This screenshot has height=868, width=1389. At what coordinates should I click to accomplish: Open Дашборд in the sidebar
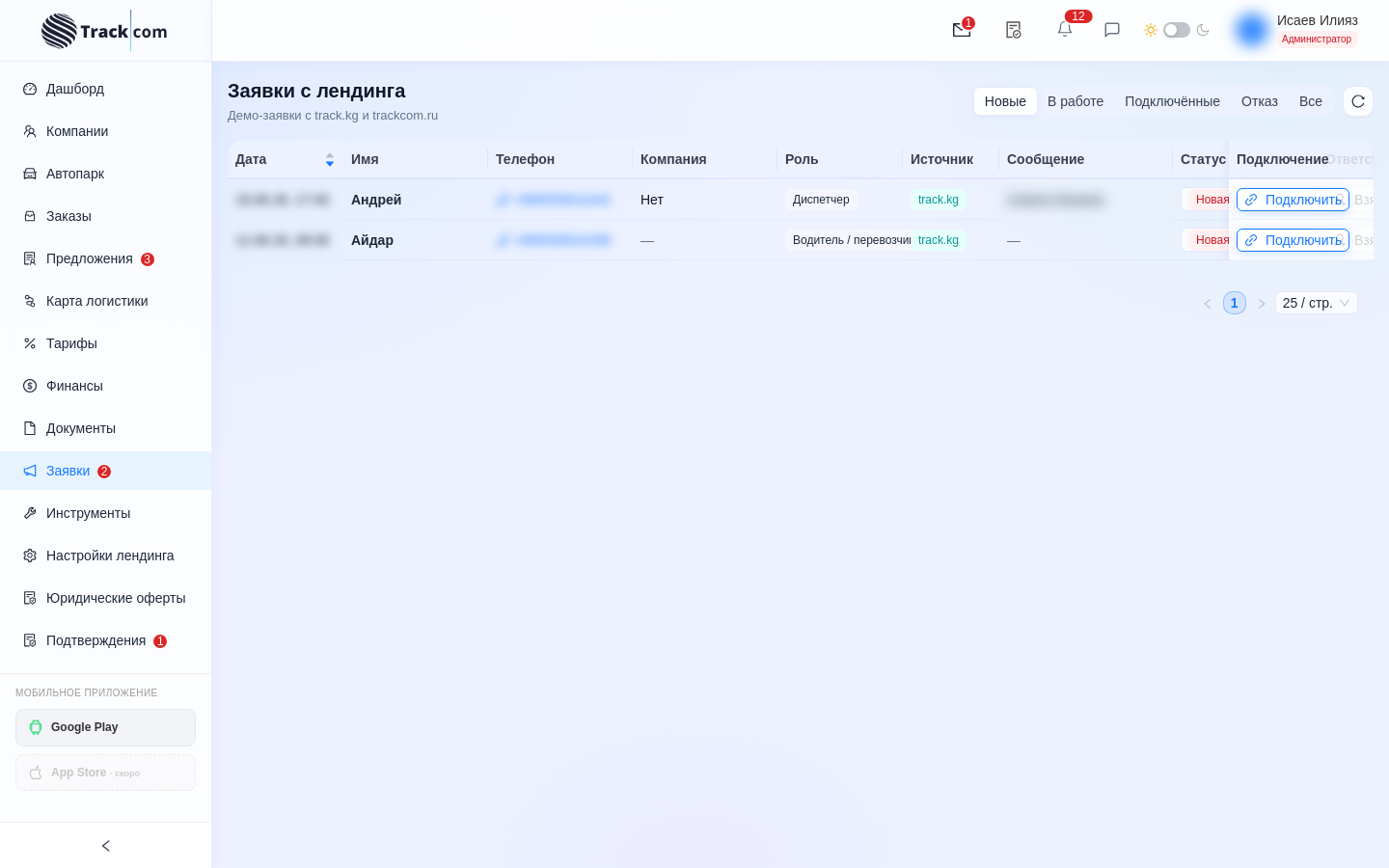(106, 89)
